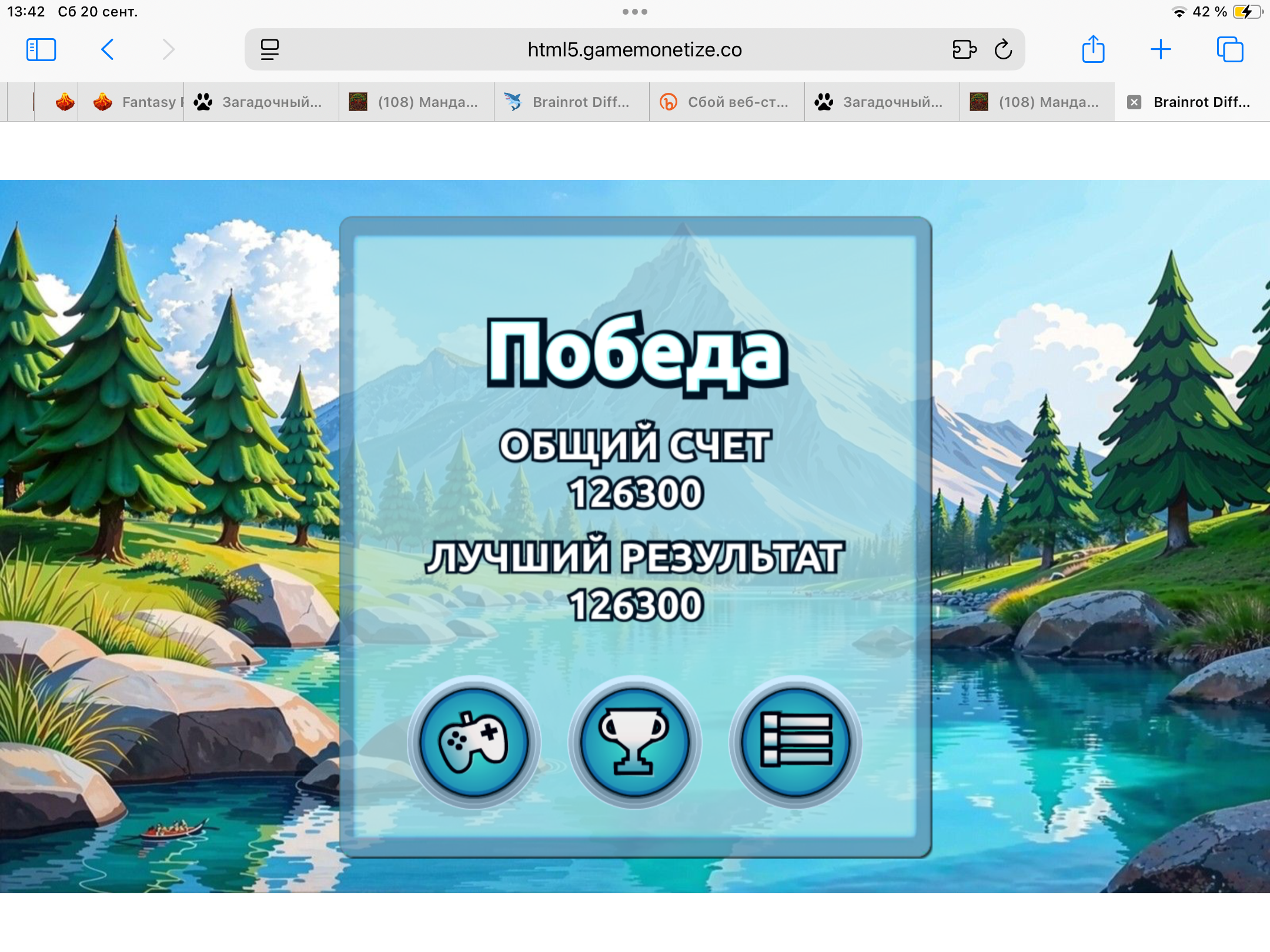The image size is (1270, 952).
Task: Switch to first Загадочный tab
Action: coord(262,102)
